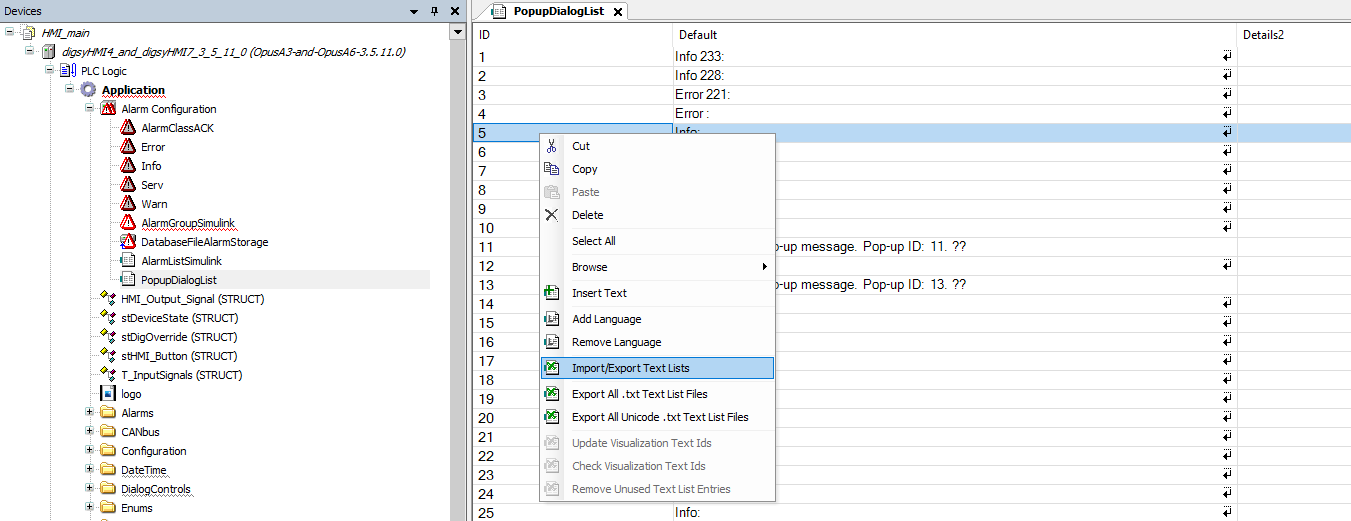Expand the Alarms folder
This screenshot has height=521, width=1351.
pyautogui.click(x=89, y=413)
